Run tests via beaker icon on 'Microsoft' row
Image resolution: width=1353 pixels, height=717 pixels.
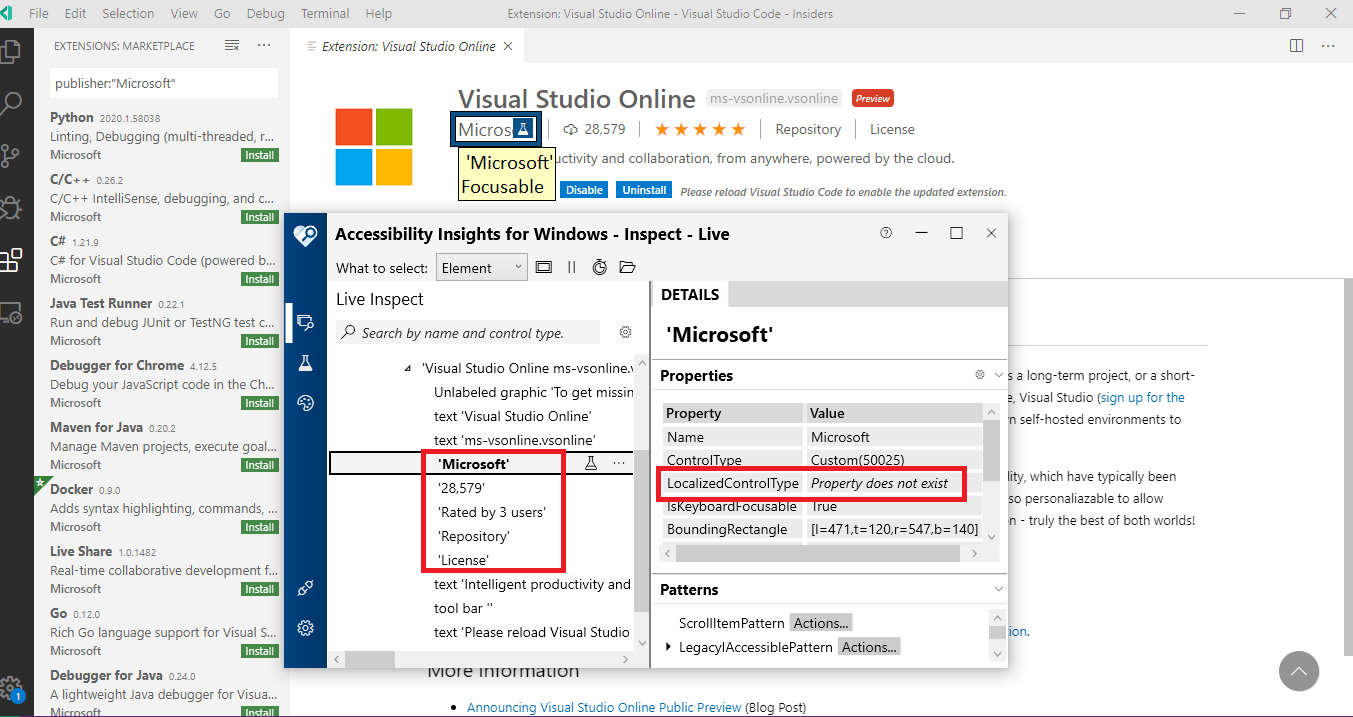click(x=591, y=463)
